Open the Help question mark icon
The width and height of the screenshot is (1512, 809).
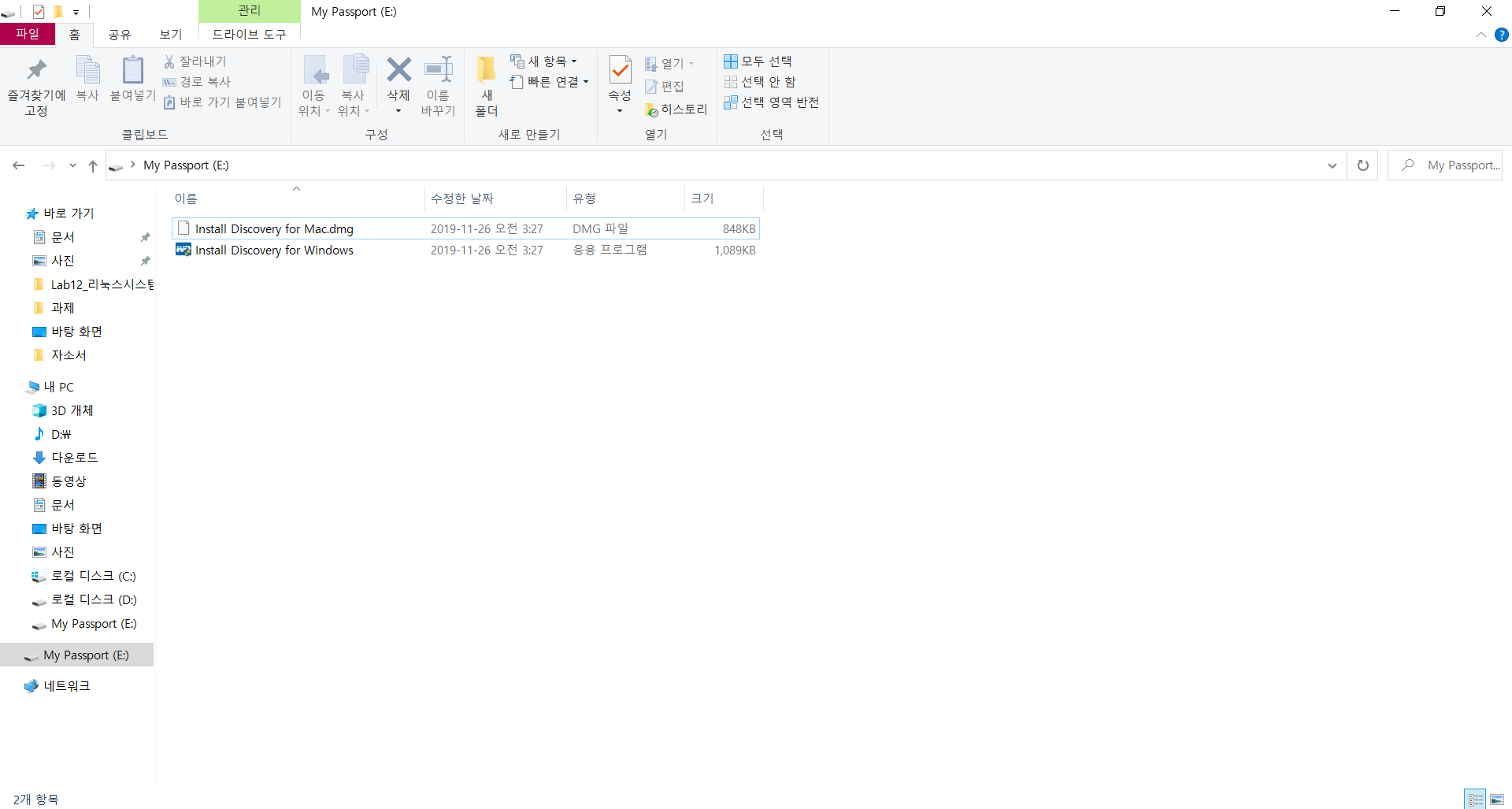[x=1502, y=35]
